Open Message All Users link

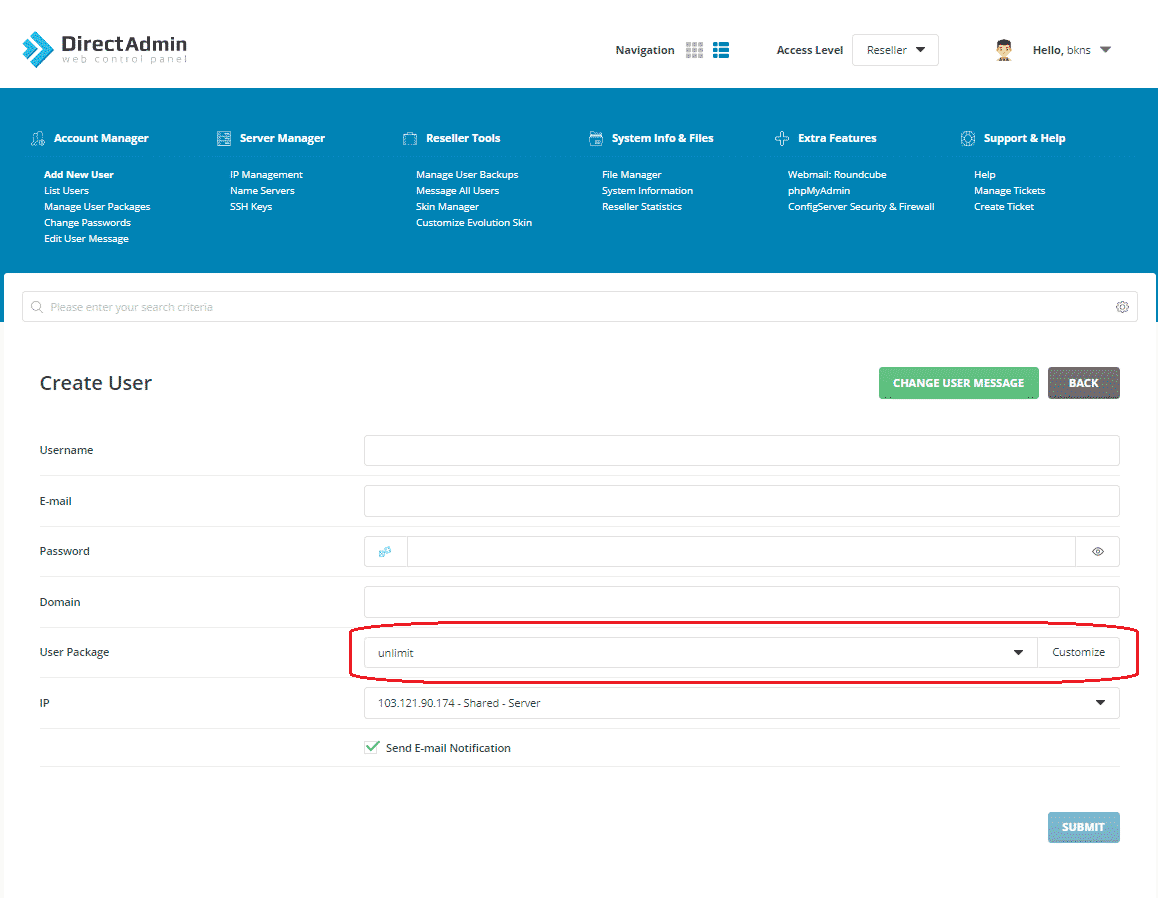point(457,190)
